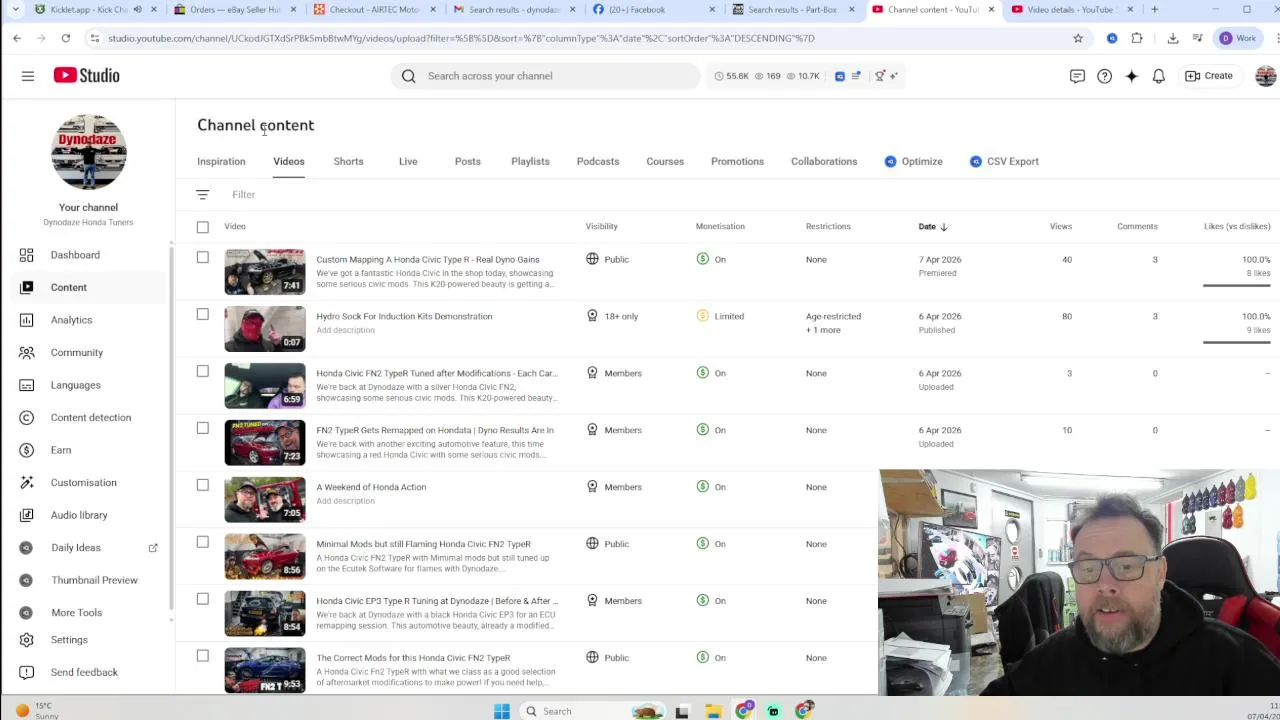Open the 18+ only visibility of Hydro Sock

point(612,316)
